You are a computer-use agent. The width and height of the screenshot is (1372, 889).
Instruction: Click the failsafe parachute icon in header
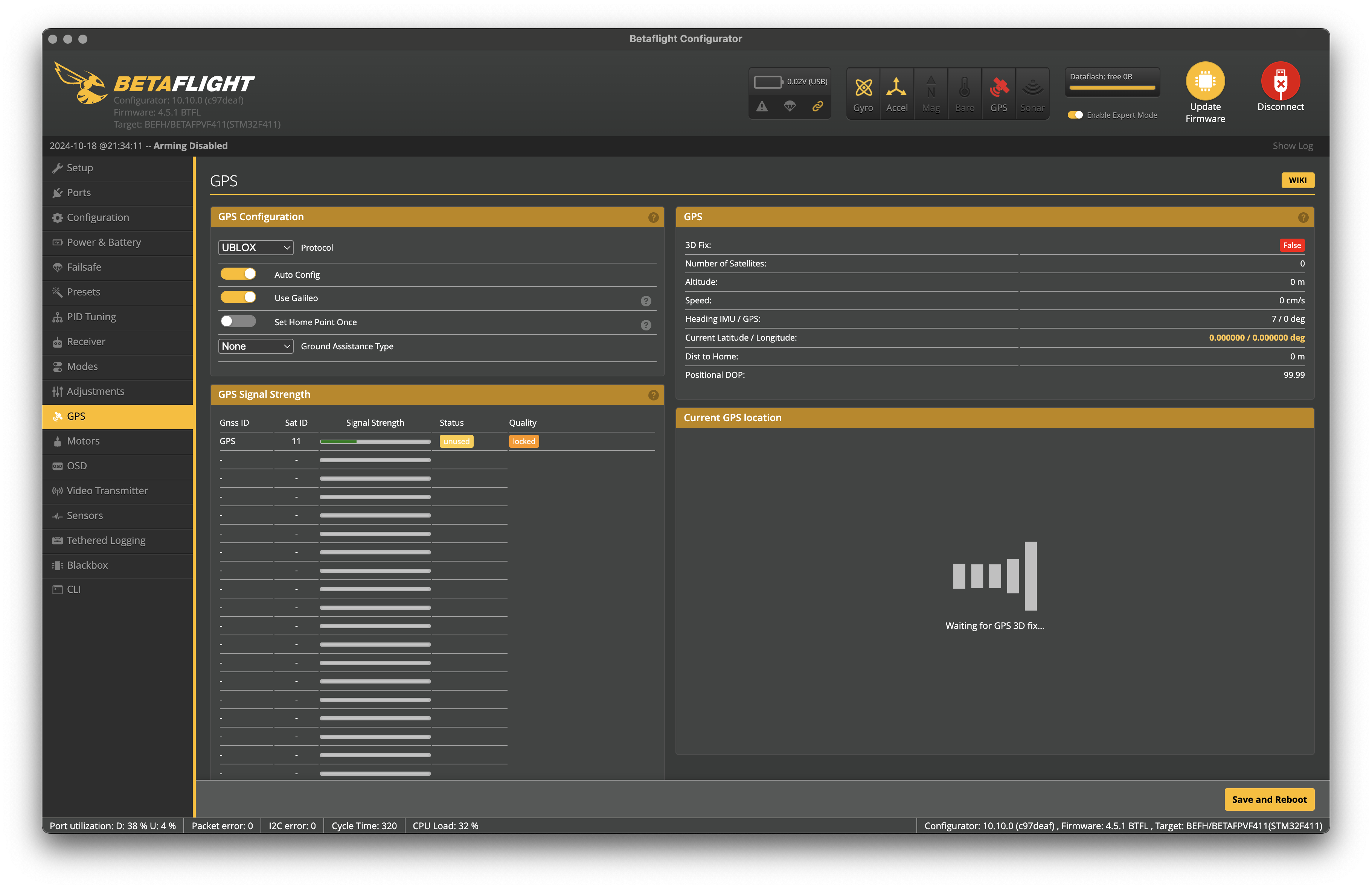[790, 107]
